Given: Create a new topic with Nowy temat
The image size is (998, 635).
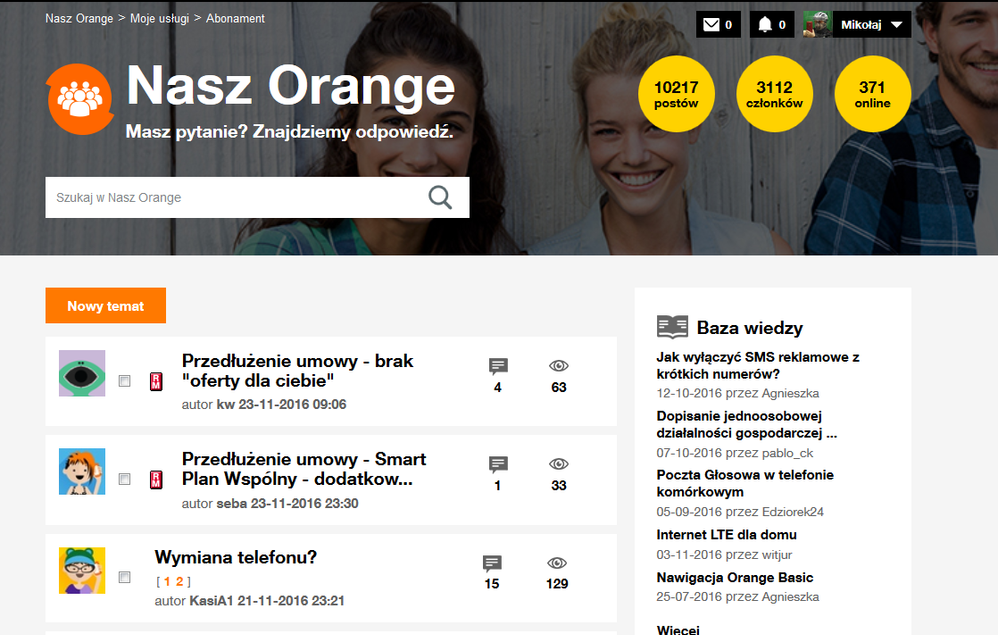Looking at the screenshot, I should (x=106, y=305).
